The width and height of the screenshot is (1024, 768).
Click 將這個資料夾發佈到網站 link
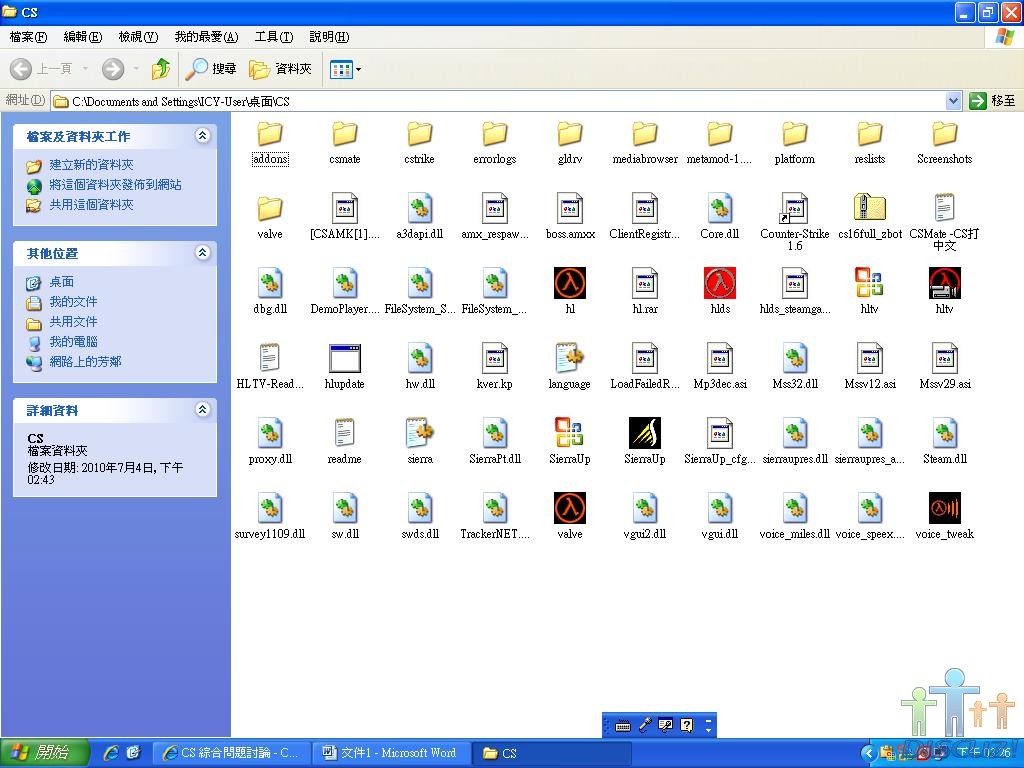pos(116,185)
